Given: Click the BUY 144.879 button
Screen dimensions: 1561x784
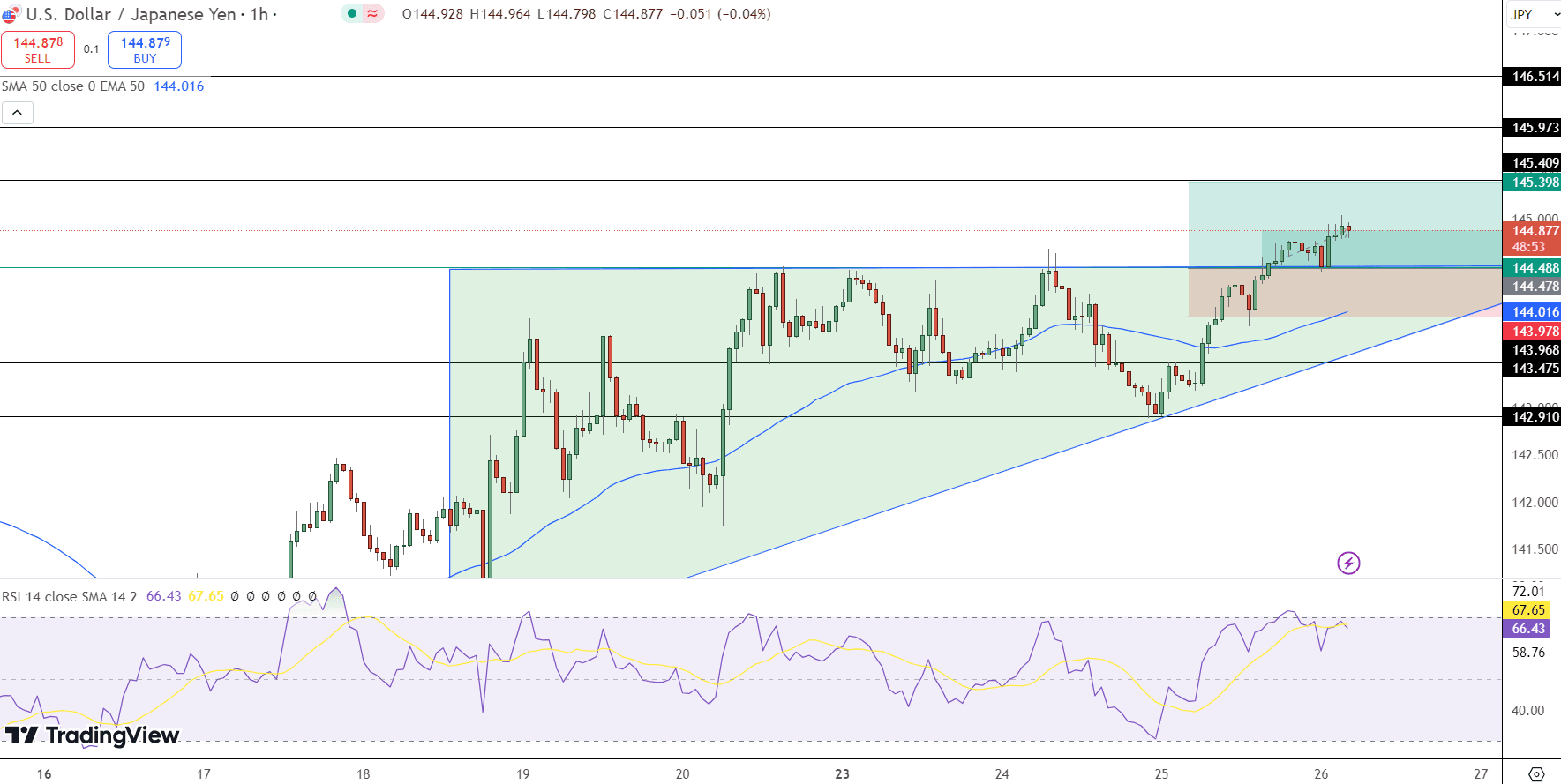Looking at the screenshot, I should [x=145, y=50].
